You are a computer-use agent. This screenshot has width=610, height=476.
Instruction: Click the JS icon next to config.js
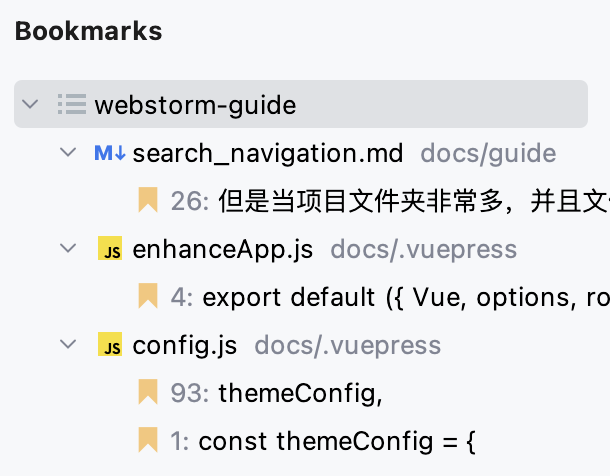[x=109, y=345]
